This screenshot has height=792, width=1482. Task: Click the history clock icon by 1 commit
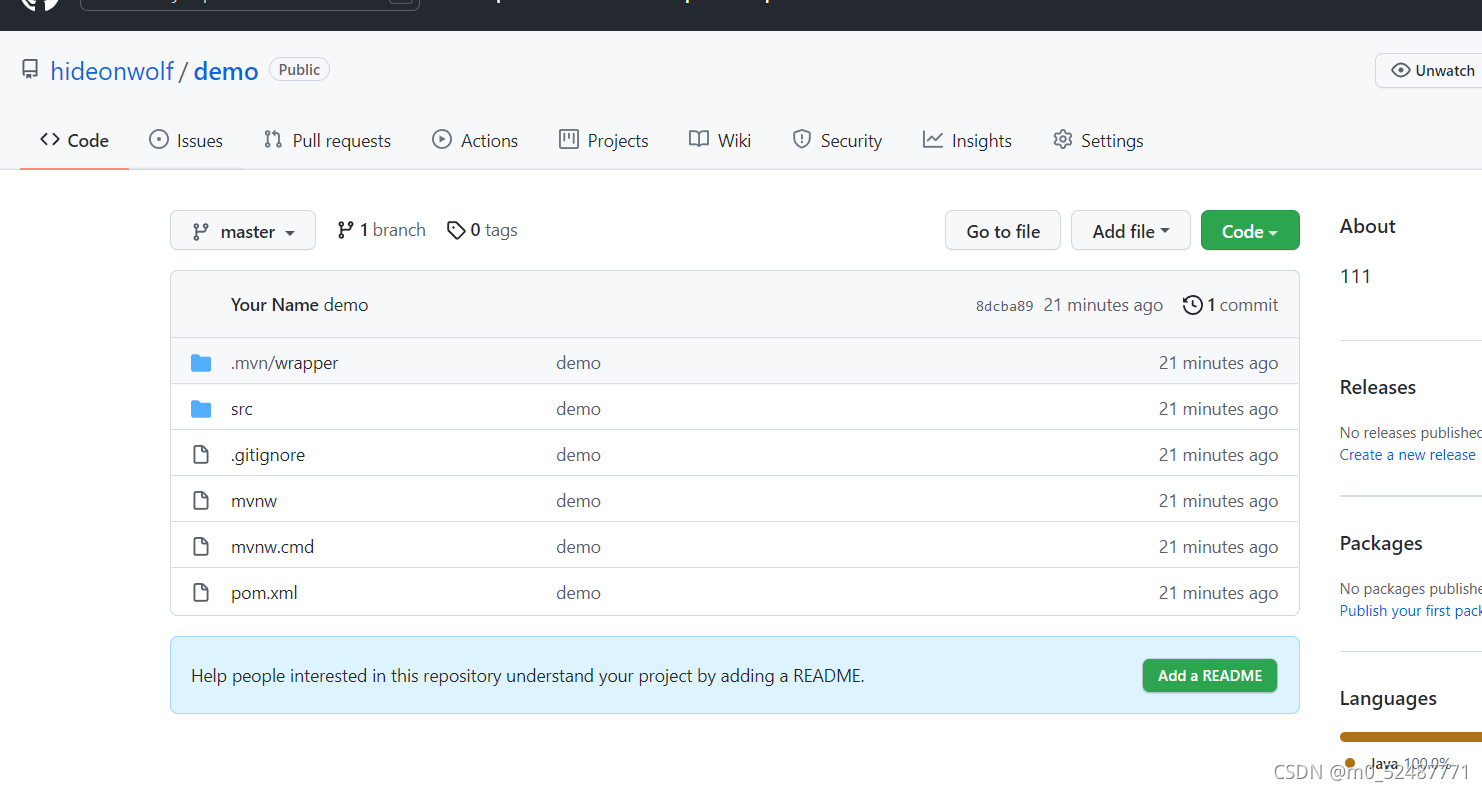point(1192,305)
